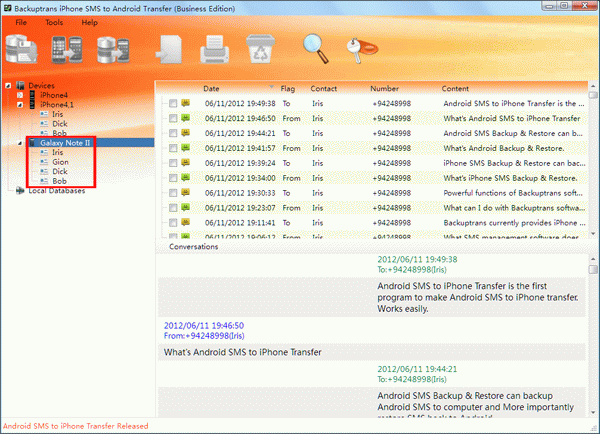Tick checkbox for 19:41:57 message
This screenshot has width=600, height=434.
coord(173,148)
